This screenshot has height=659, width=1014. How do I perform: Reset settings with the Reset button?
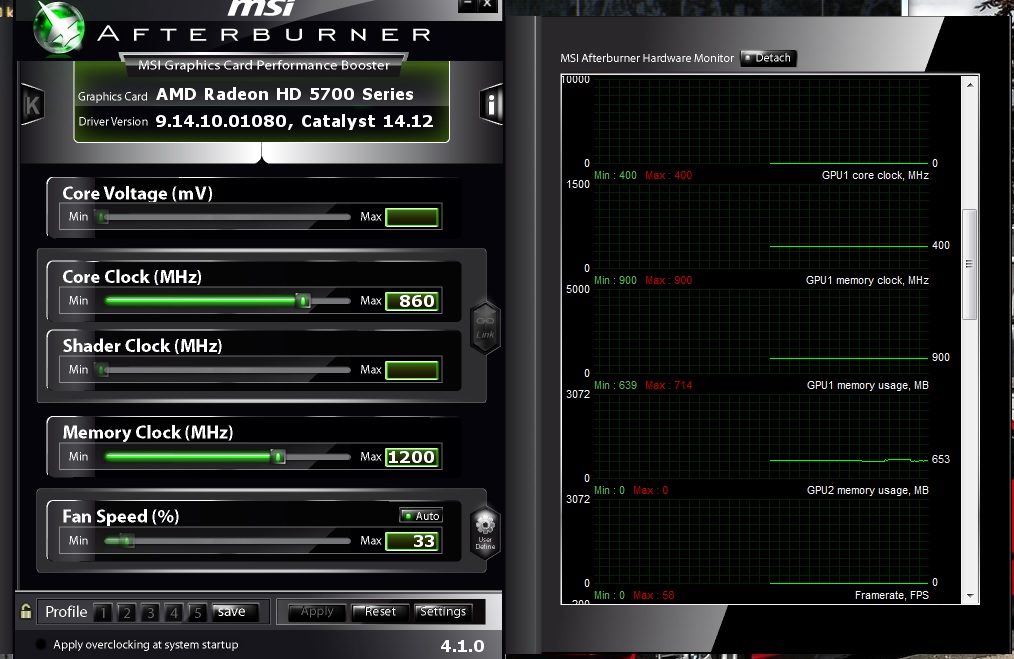point(380,612)
